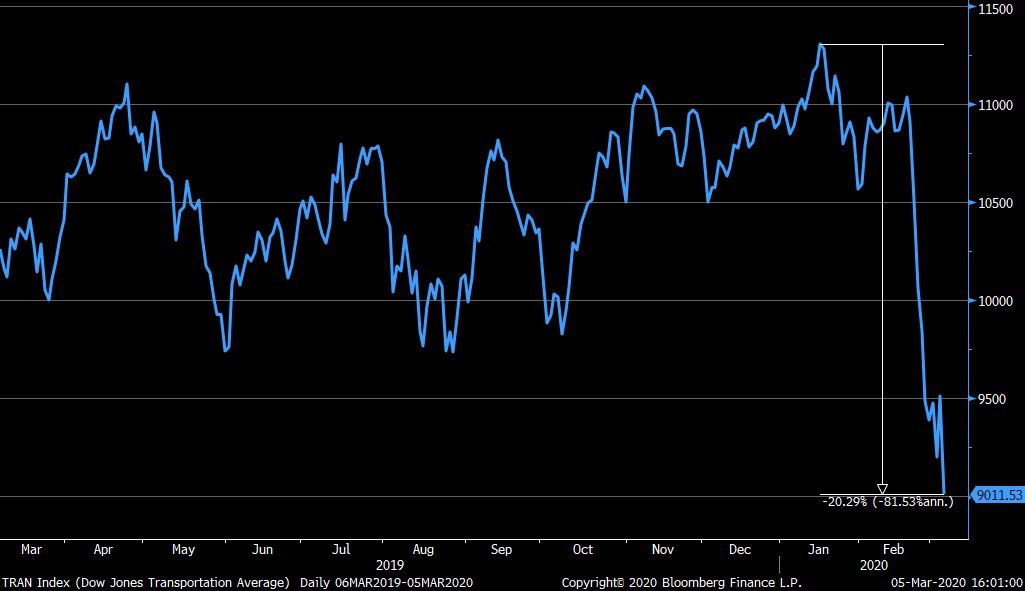
Task: Click the Bloomberg Finance L.P. copyright text
Action: [682, 583]
